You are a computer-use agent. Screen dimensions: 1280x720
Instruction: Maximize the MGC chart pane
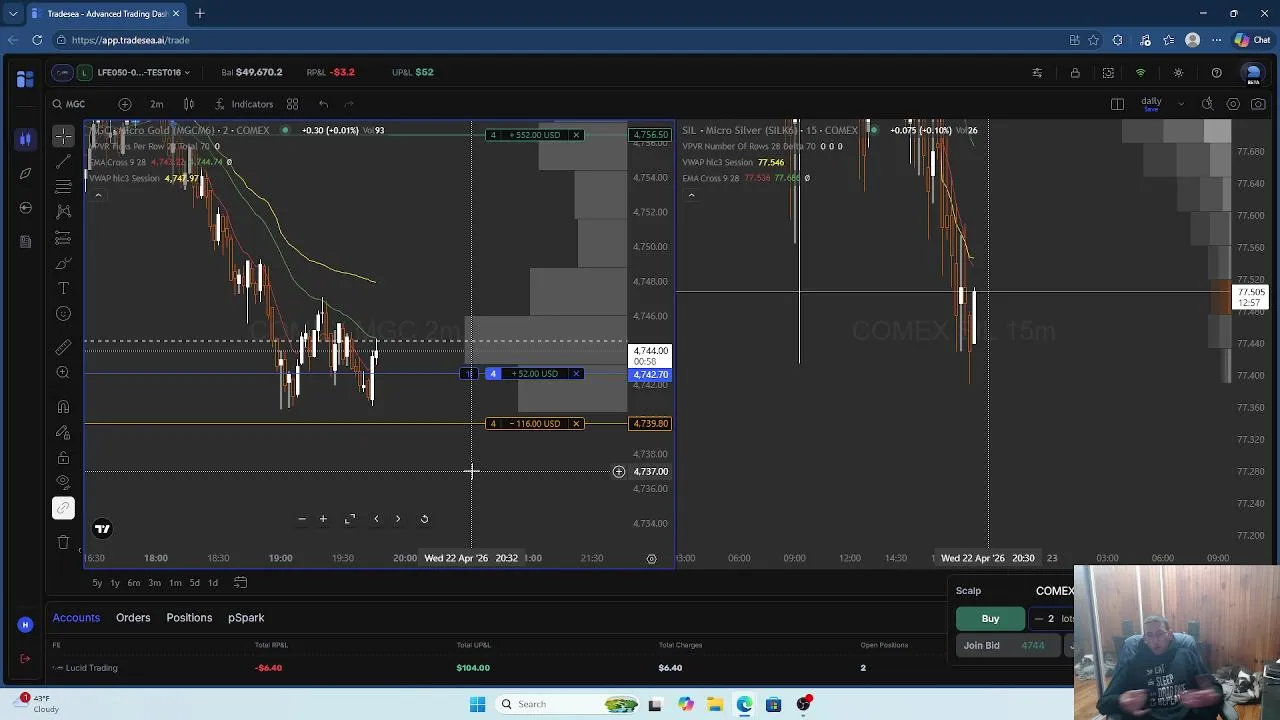350,519
